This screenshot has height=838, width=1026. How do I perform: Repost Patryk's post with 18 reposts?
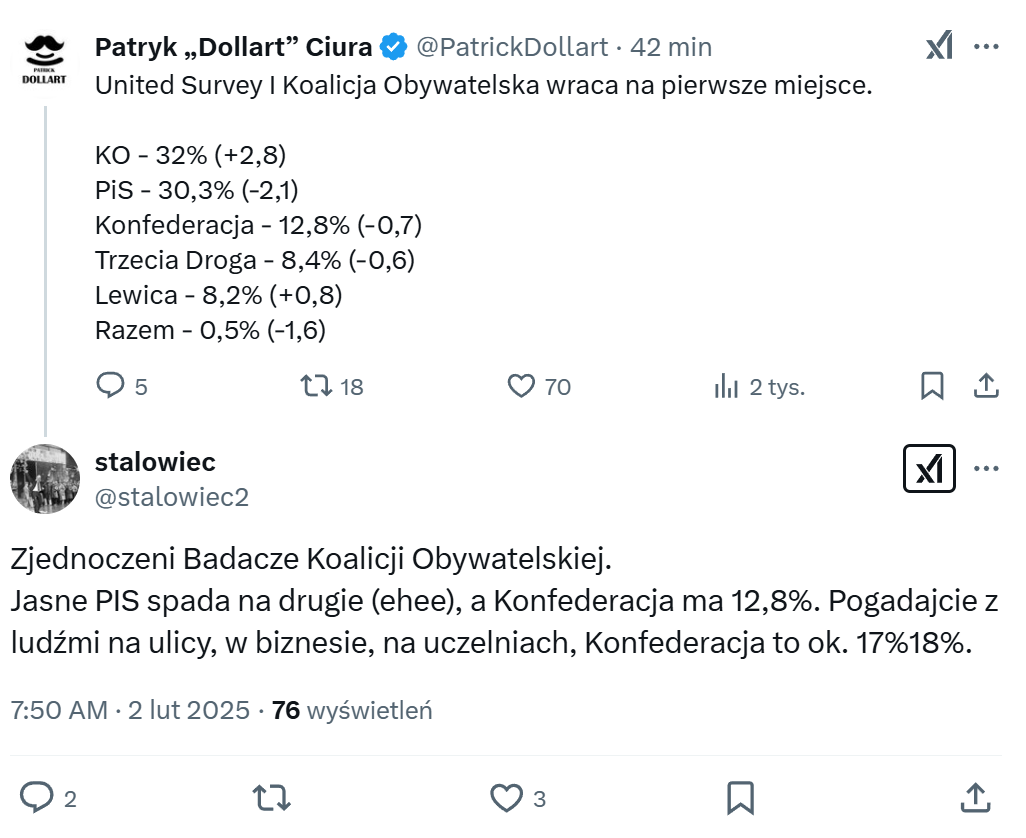click(x=317, y=386)
